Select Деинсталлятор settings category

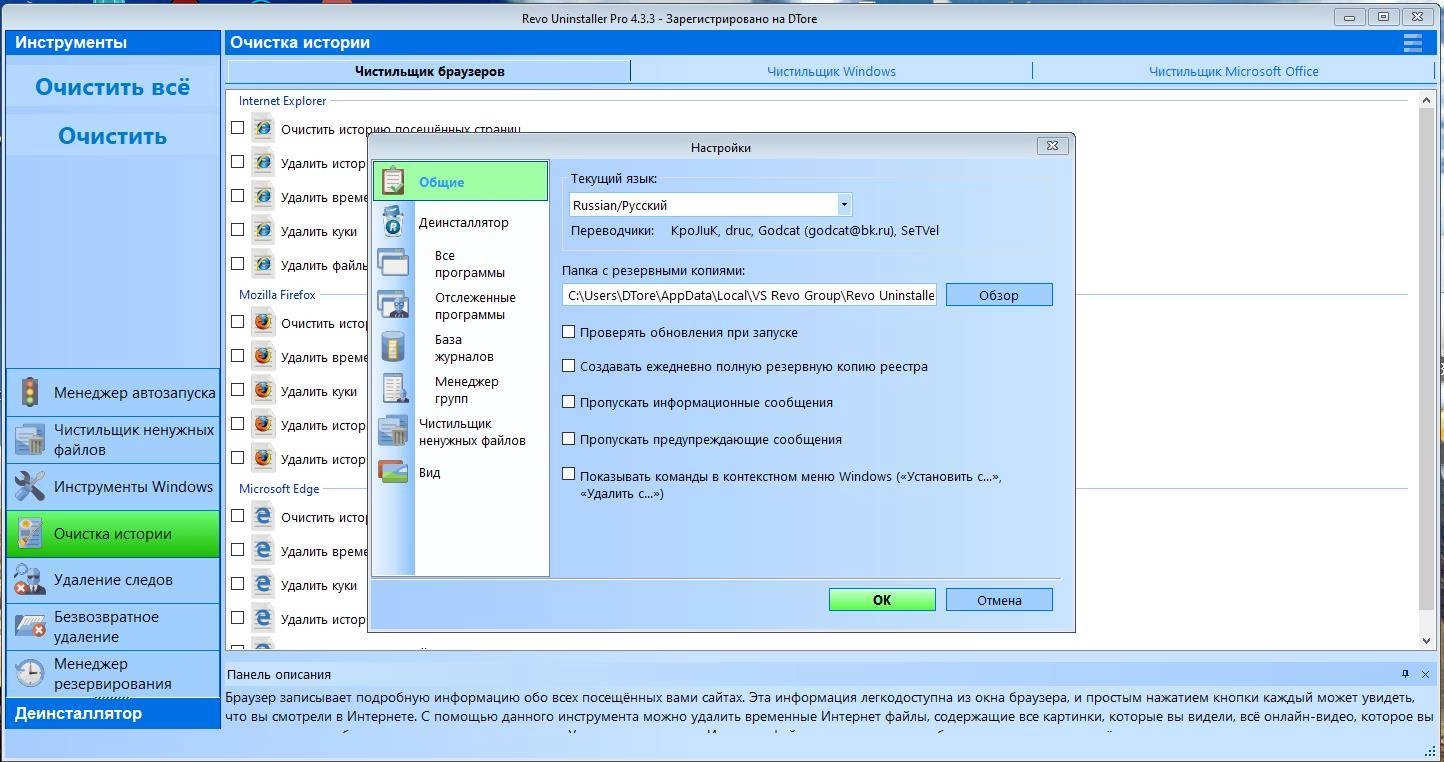tap(463, 222)
